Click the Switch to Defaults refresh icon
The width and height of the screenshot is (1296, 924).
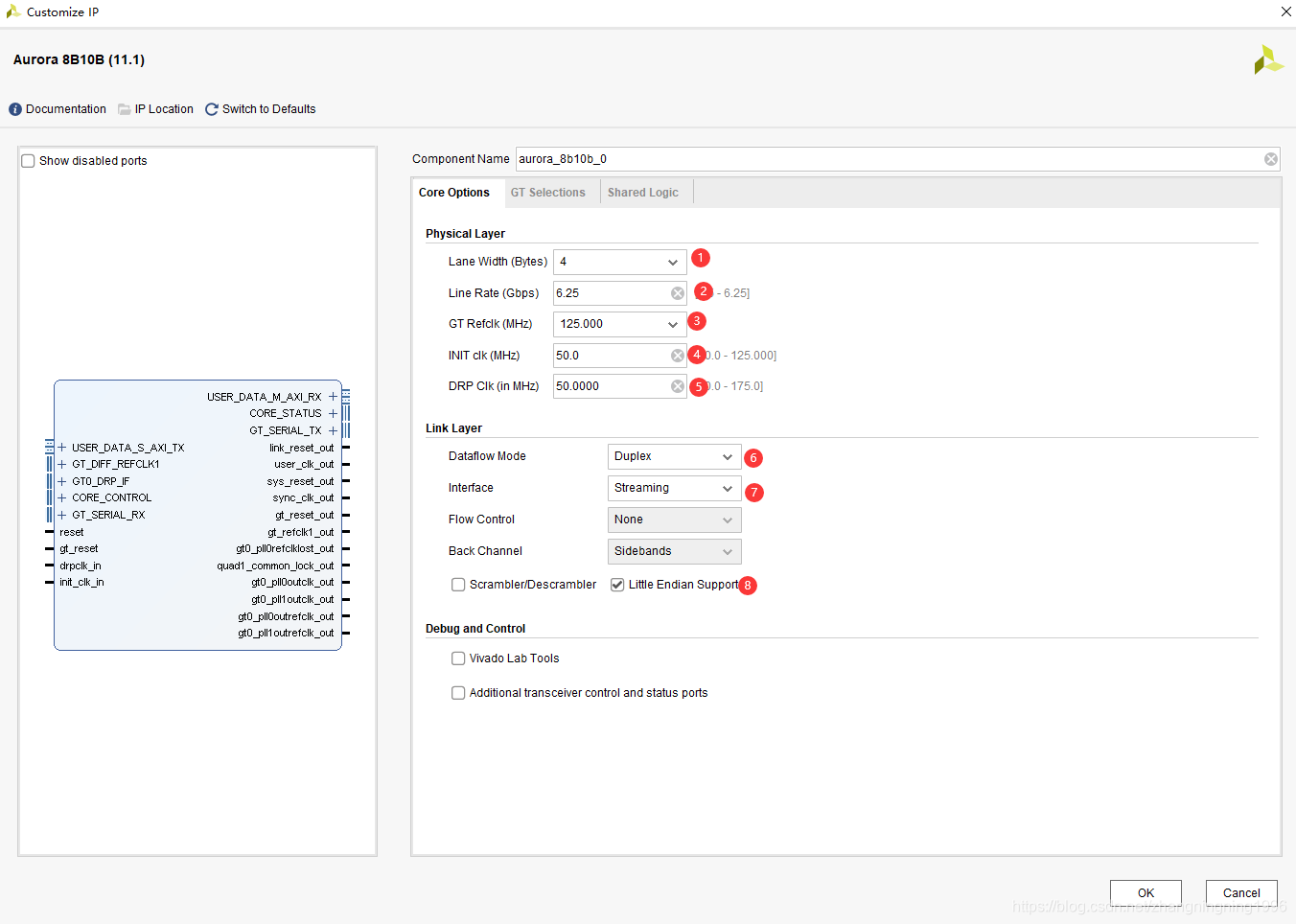(x=212, y=109)
